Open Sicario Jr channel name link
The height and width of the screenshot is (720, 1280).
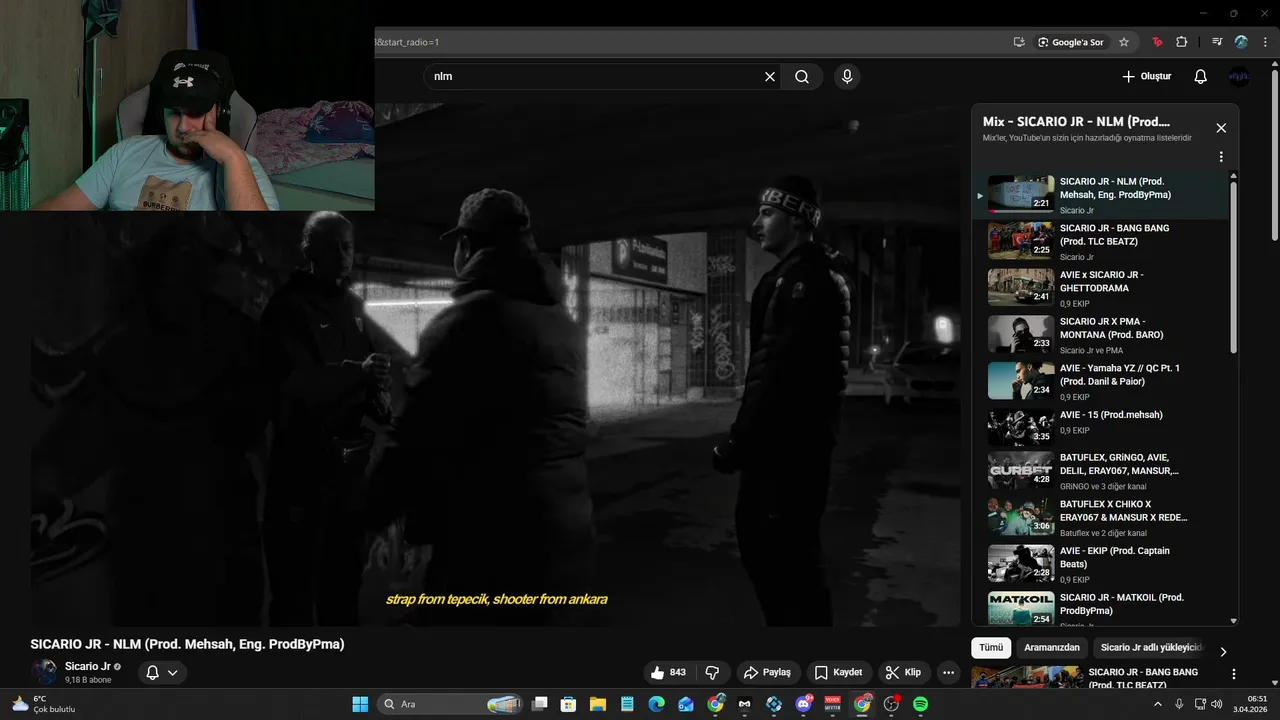88,667
